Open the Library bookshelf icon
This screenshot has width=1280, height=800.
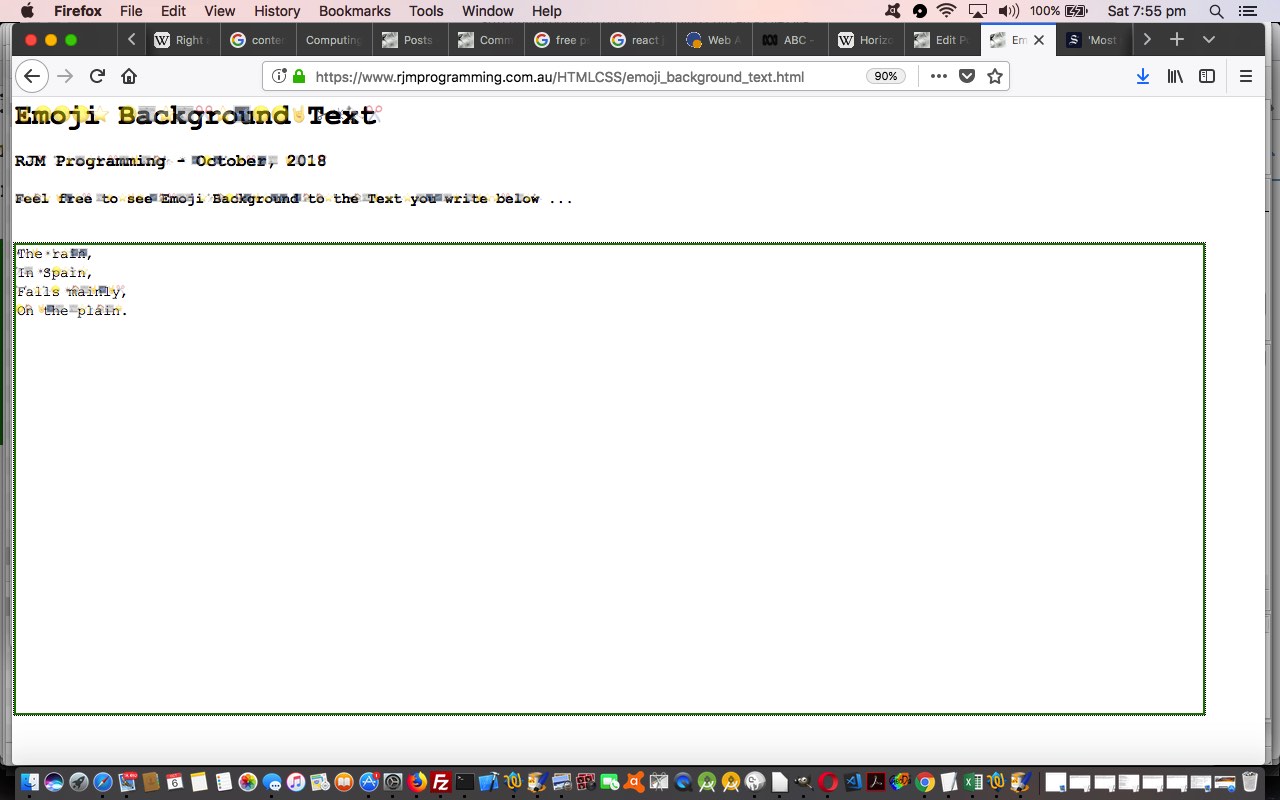coord(1176,76)
